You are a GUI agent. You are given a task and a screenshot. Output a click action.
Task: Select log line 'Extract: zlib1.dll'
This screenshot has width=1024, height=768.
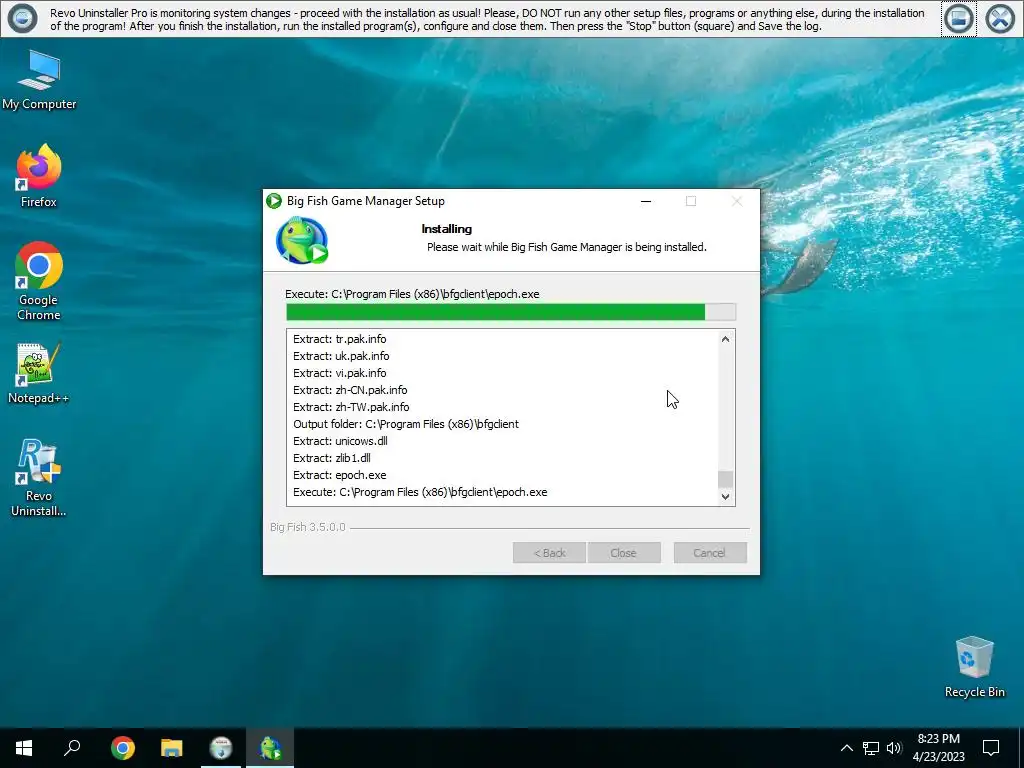(x=332, y=458)
